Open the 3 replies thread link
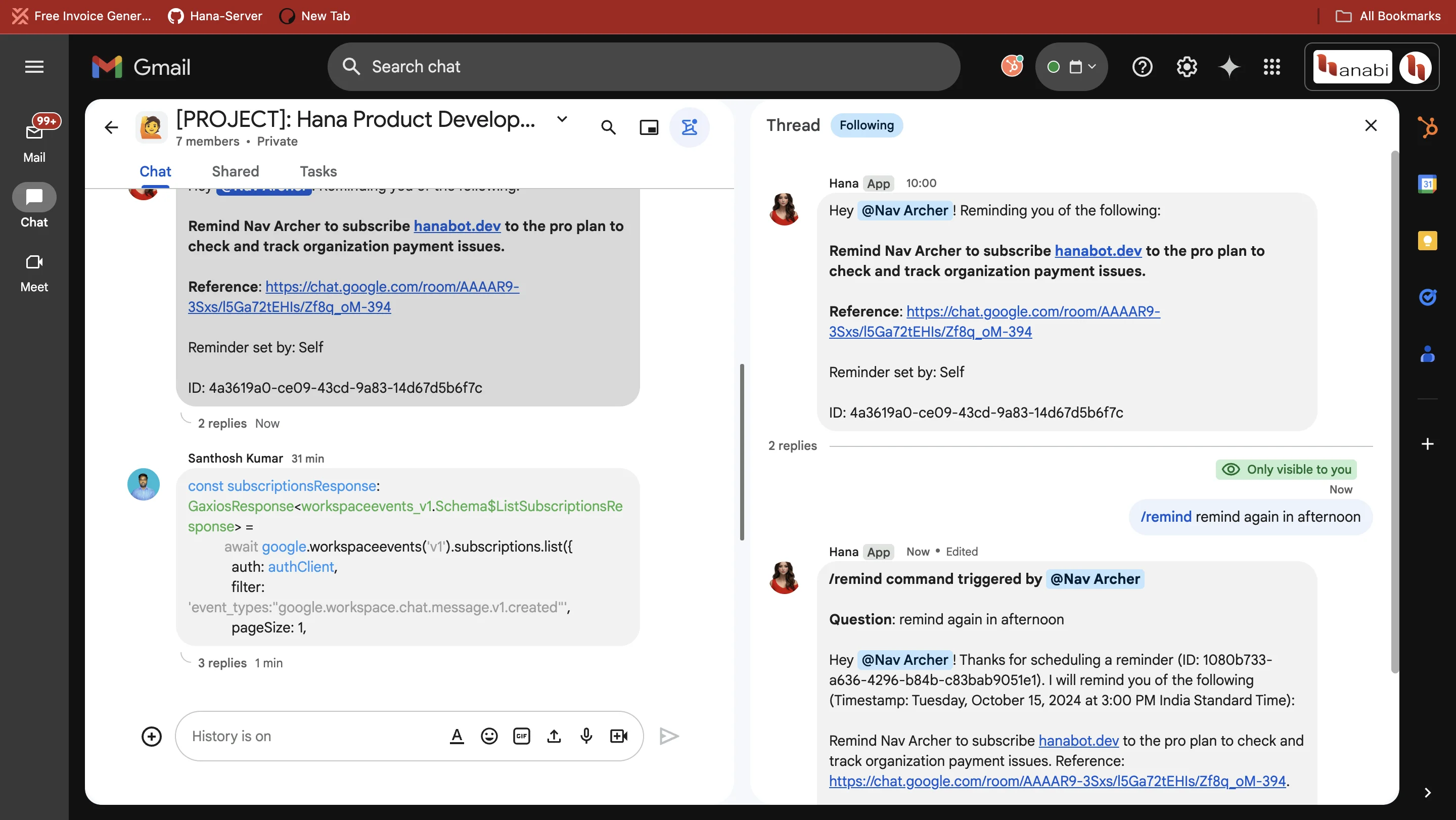 pyautogui.click(x=222, y=663)
